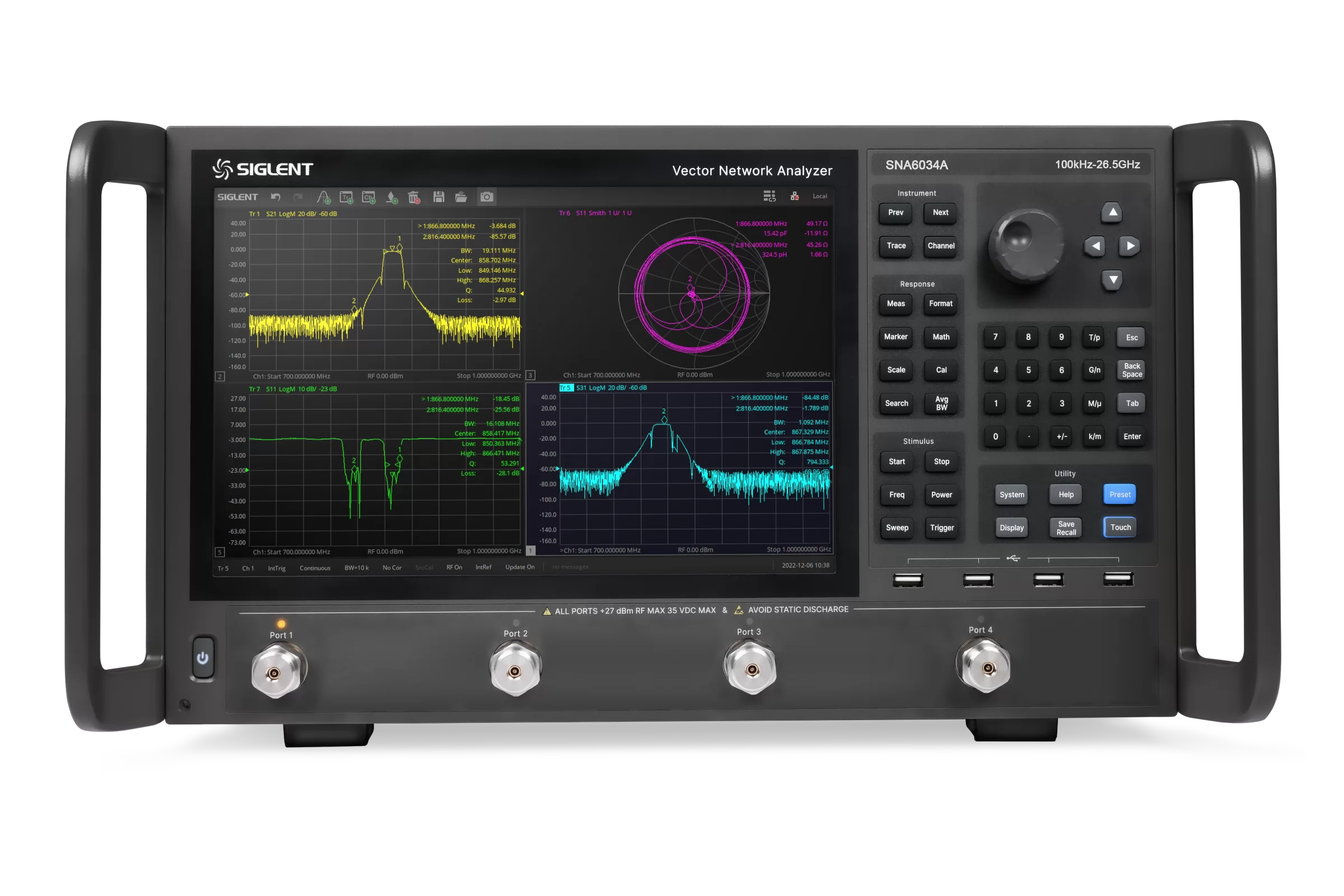This screenshot has height=896, width=1344.
Task: Click the G/n unit key on keypad
Action: pos(1094,370)
